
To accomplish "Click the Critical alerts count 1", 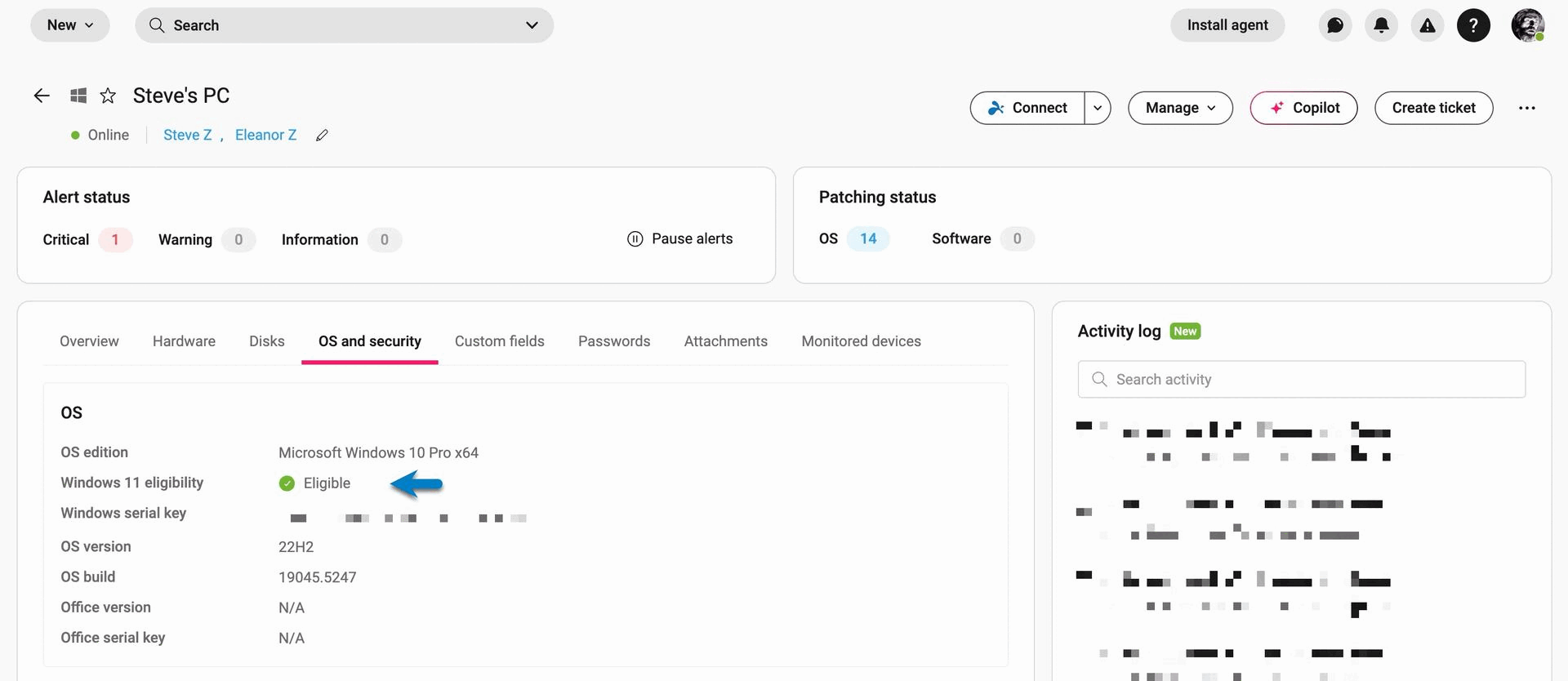I will tap(115, 239).
